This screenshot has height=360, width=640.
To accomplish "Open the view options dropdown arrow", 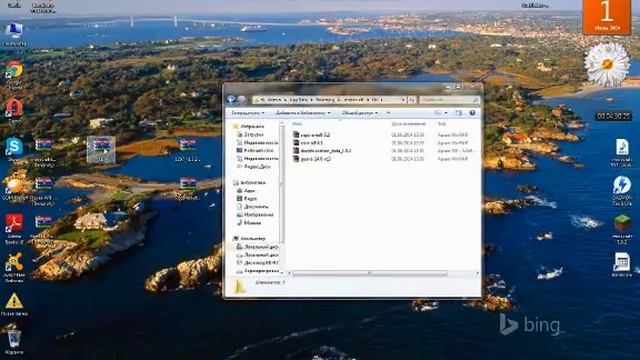I will (x=446, y=113).
